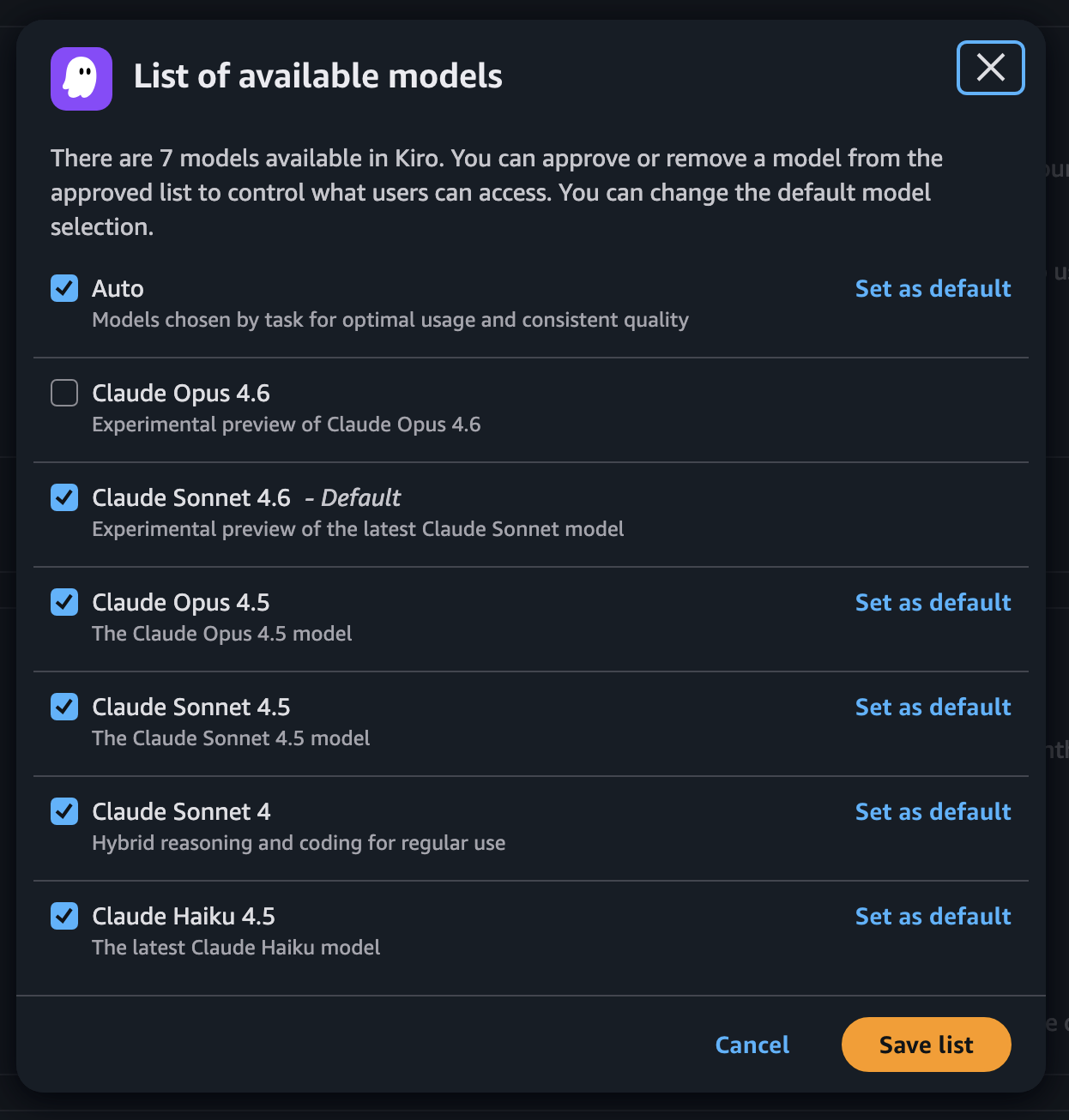Click the close X icon

point(990,68)
